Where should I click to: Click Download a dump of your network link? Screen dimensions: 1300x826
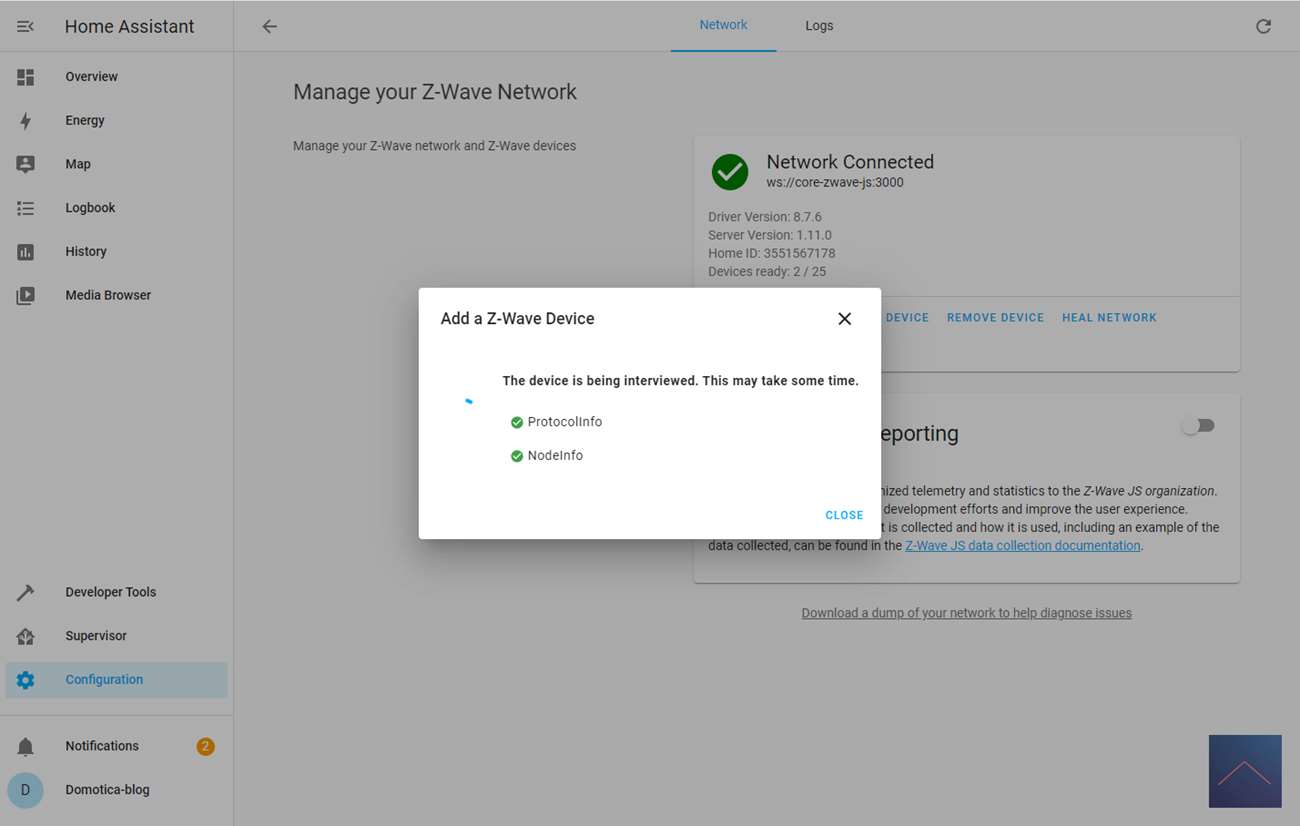966,613
